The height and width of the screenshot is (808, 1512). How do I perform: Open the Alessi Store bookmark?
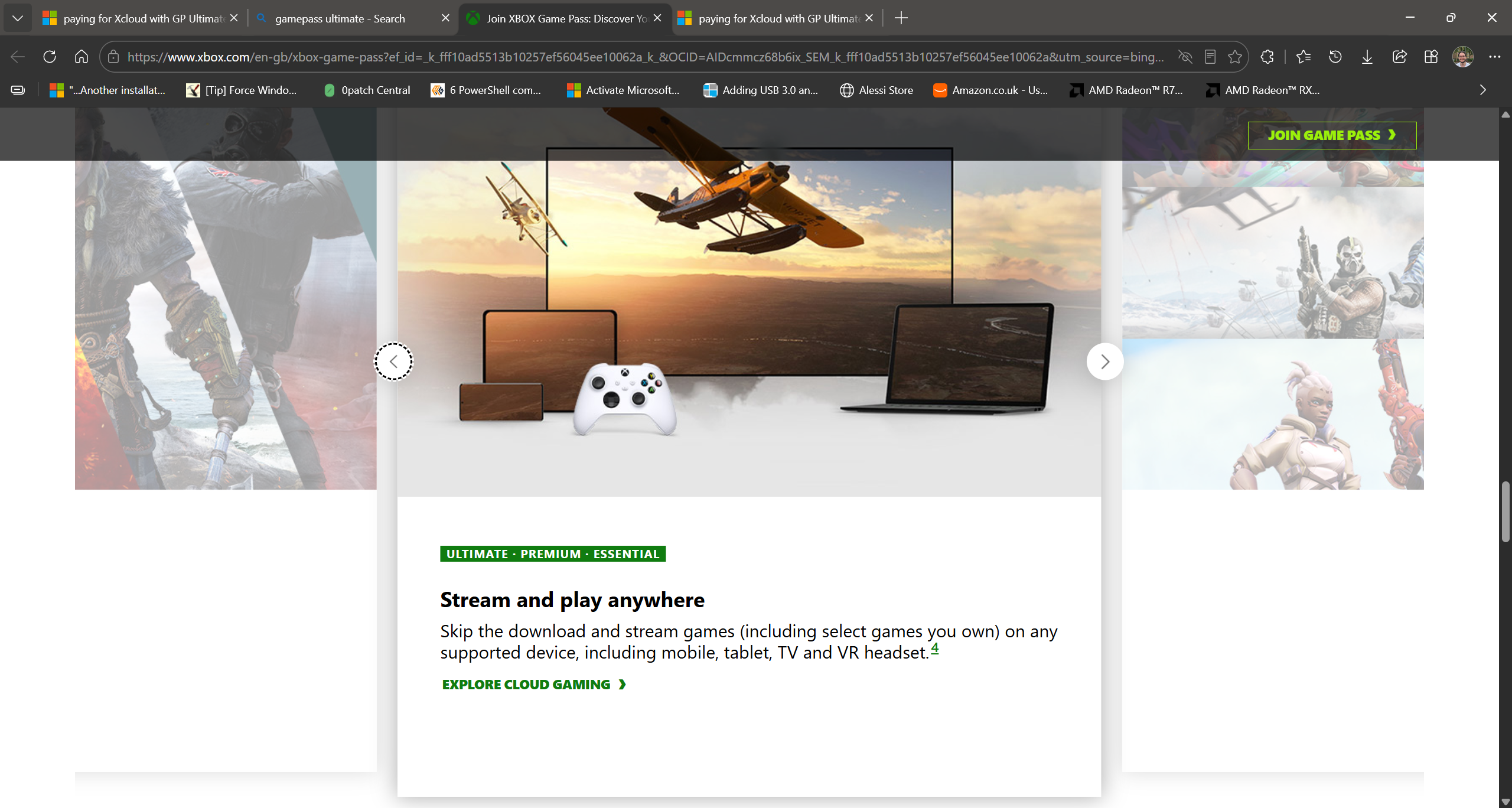pos(876,90)
